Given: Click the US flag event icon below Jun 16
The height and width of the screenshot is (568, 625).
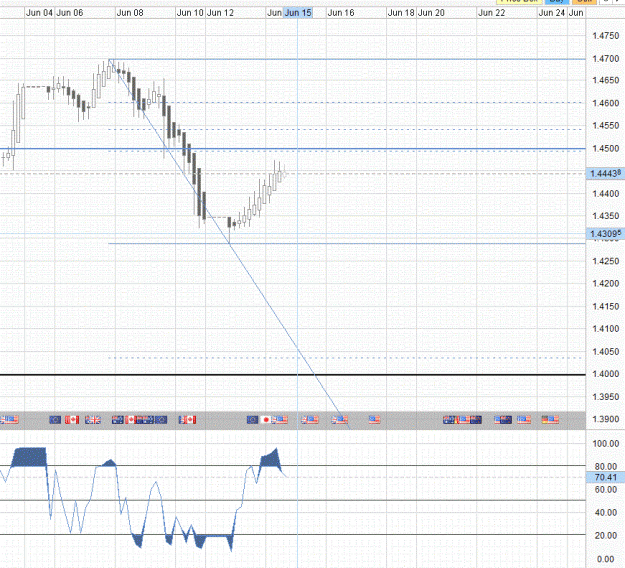Looking at the screenshot, I should pyautogui.click(x=340, y=420).
